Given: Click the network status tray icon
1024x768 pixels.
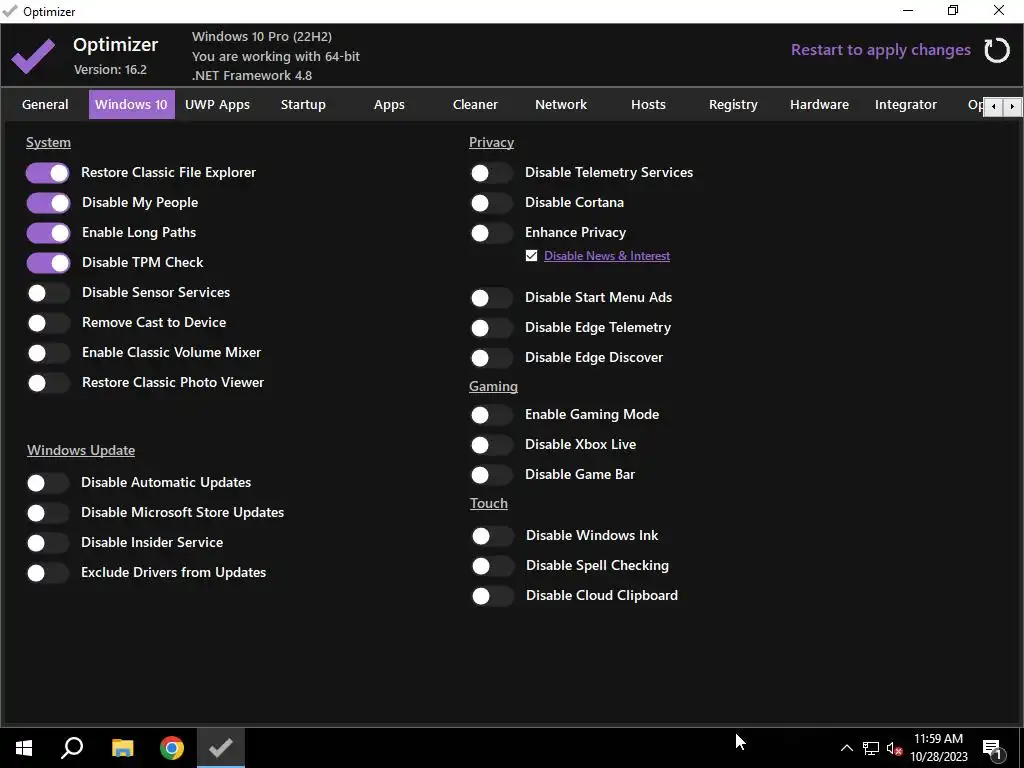Looking at the screenshot, I should point(871,748).
